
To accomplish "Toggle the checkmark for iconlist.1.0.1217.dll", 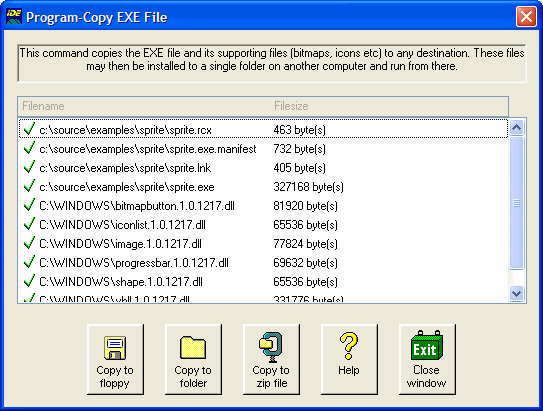I will pos(29,224).
